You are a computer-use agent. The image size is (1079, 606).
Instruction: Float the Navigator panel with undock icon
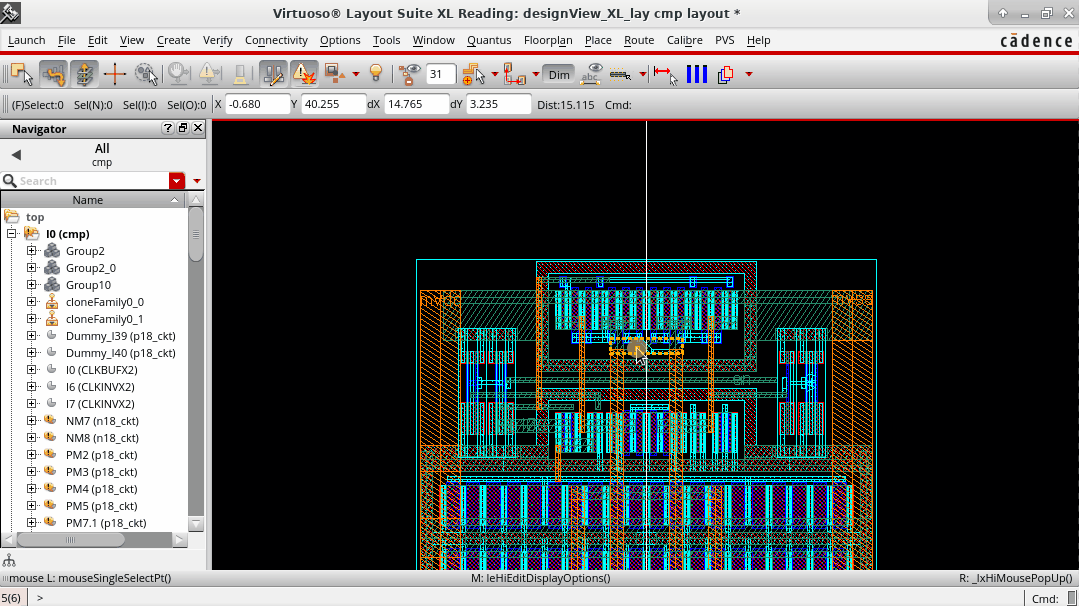(182, 128)
